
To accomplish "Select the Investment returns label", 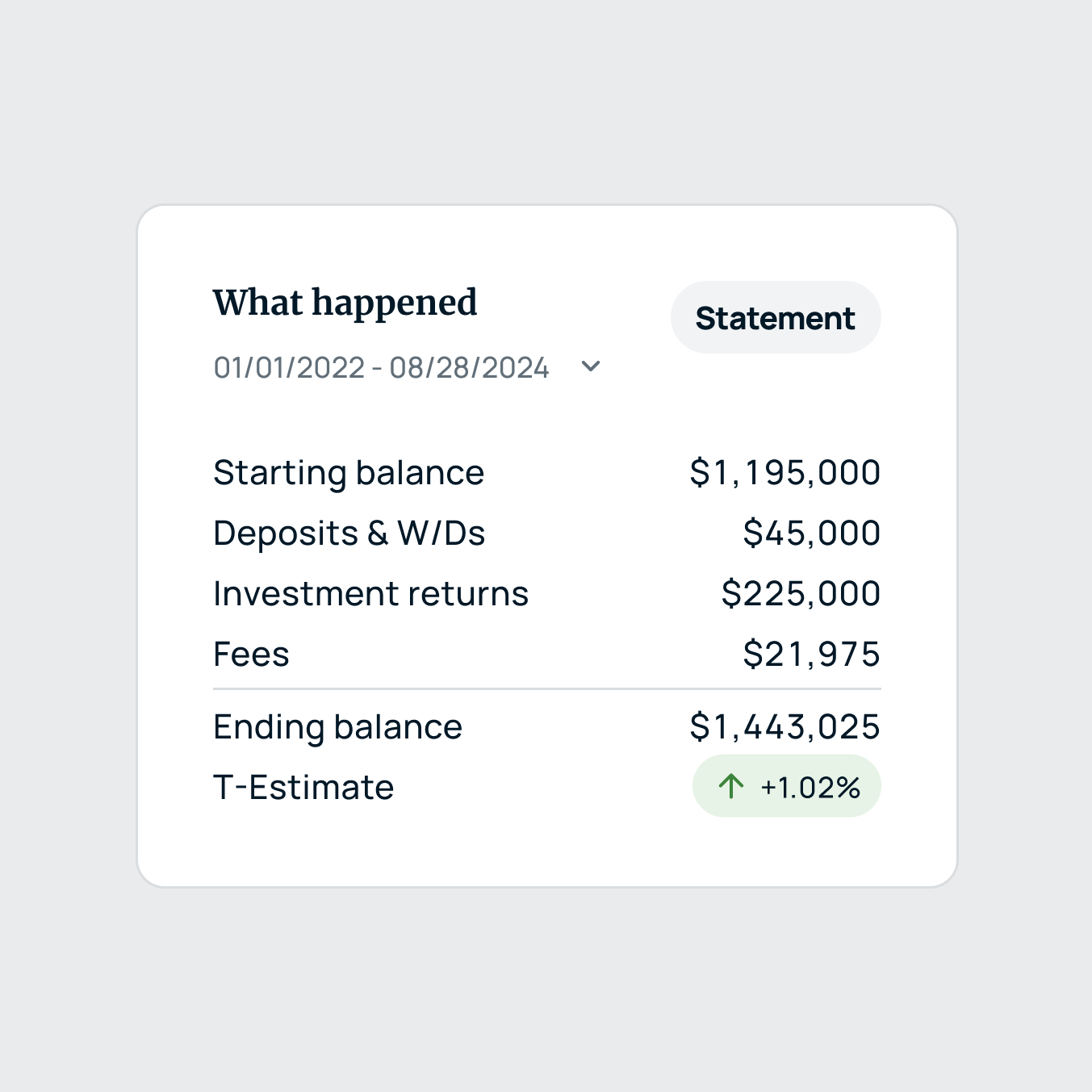I will [x=370, y=594].
